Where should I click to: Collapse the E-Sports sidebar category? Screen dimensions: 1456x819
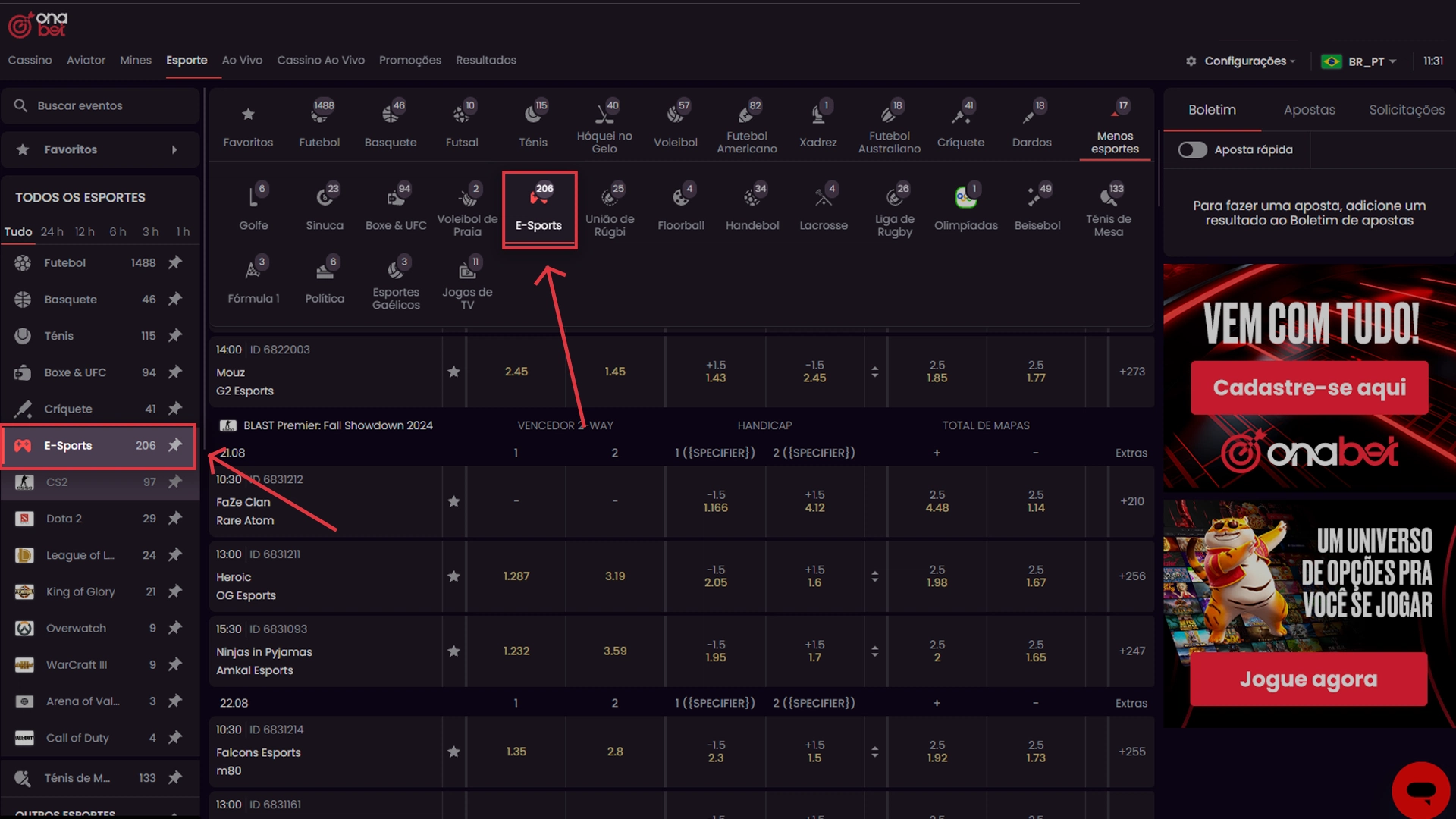coord(99,446)
